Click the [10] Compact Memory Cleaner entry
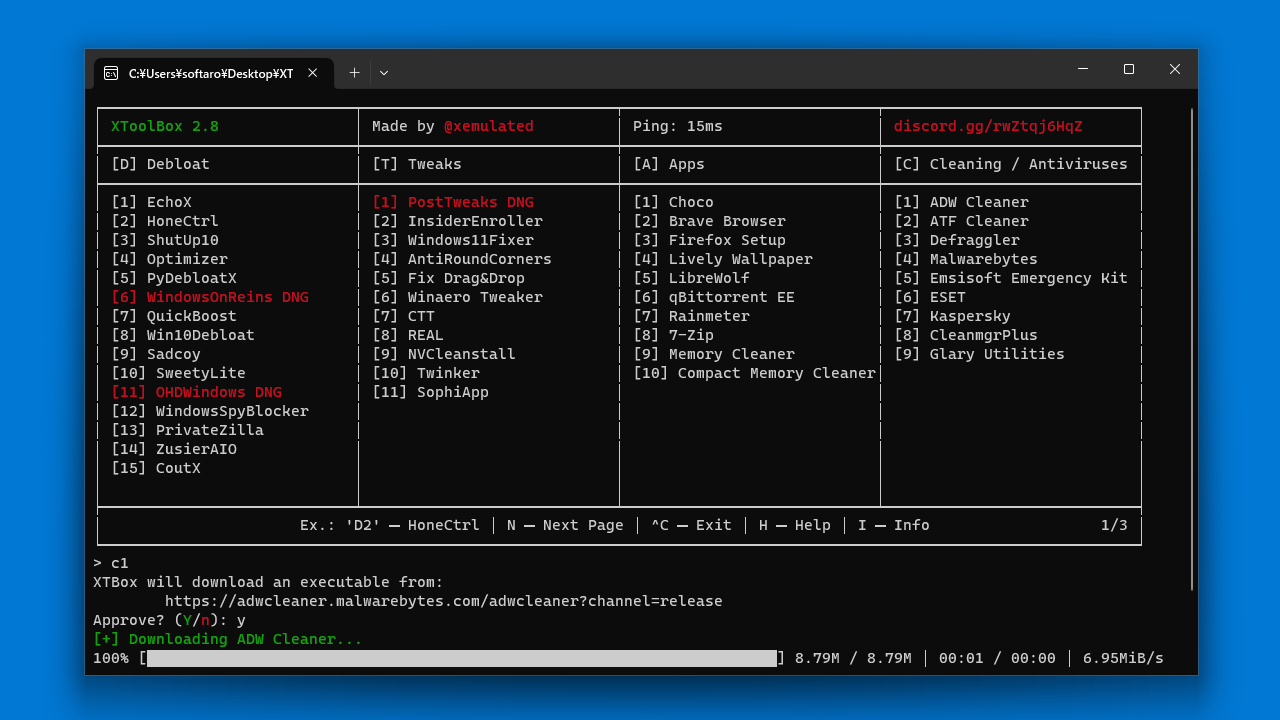Image resolution: width=1280 pixels, height=720 pixels. pos(755,373)
